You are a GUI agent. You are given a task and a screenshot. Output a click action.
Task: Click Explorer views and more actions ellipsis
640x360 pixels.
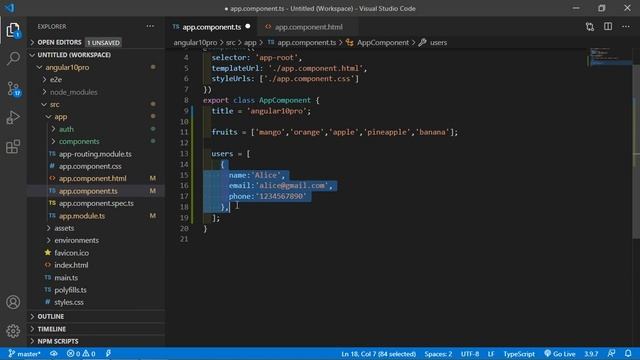(x=150, y=27)
